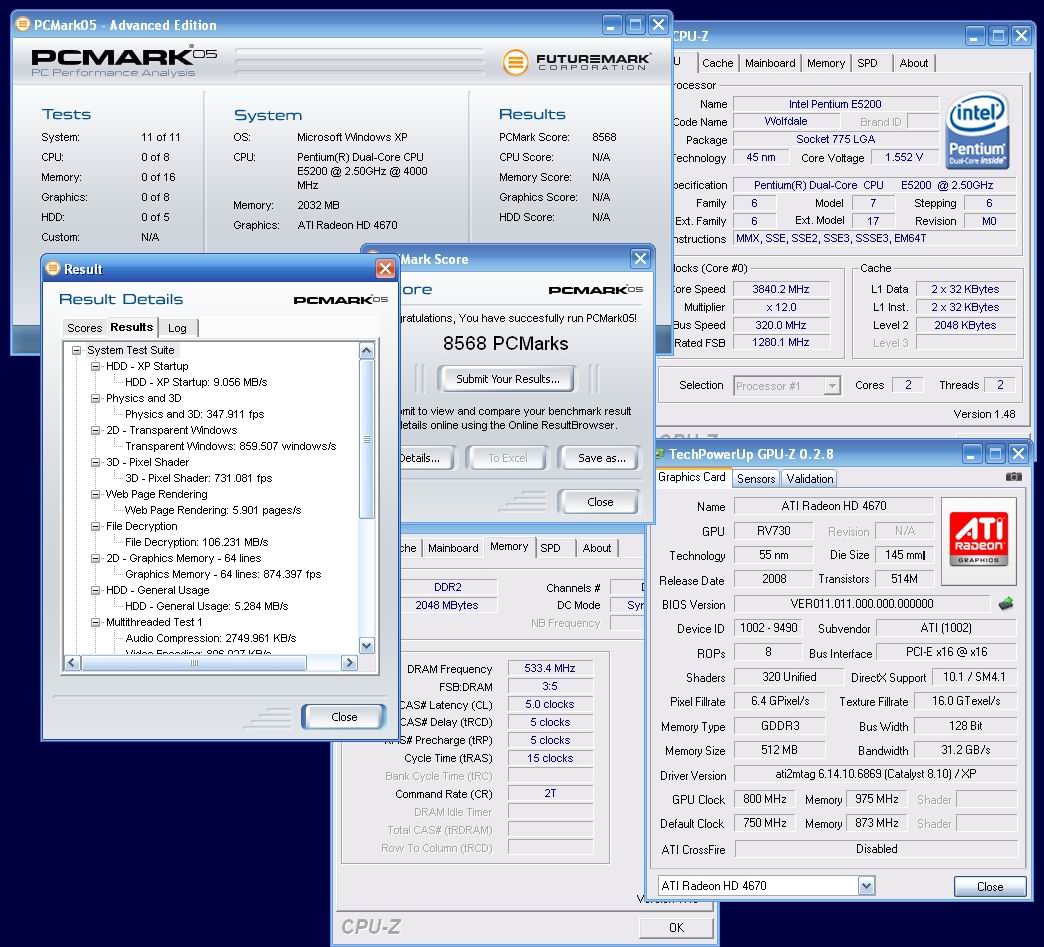Image resolution: width=1044 pixels, height=947 pixels.
Task: Minimize the GPU-Z window
Action: pyautogui.click(x=973, y=454)
